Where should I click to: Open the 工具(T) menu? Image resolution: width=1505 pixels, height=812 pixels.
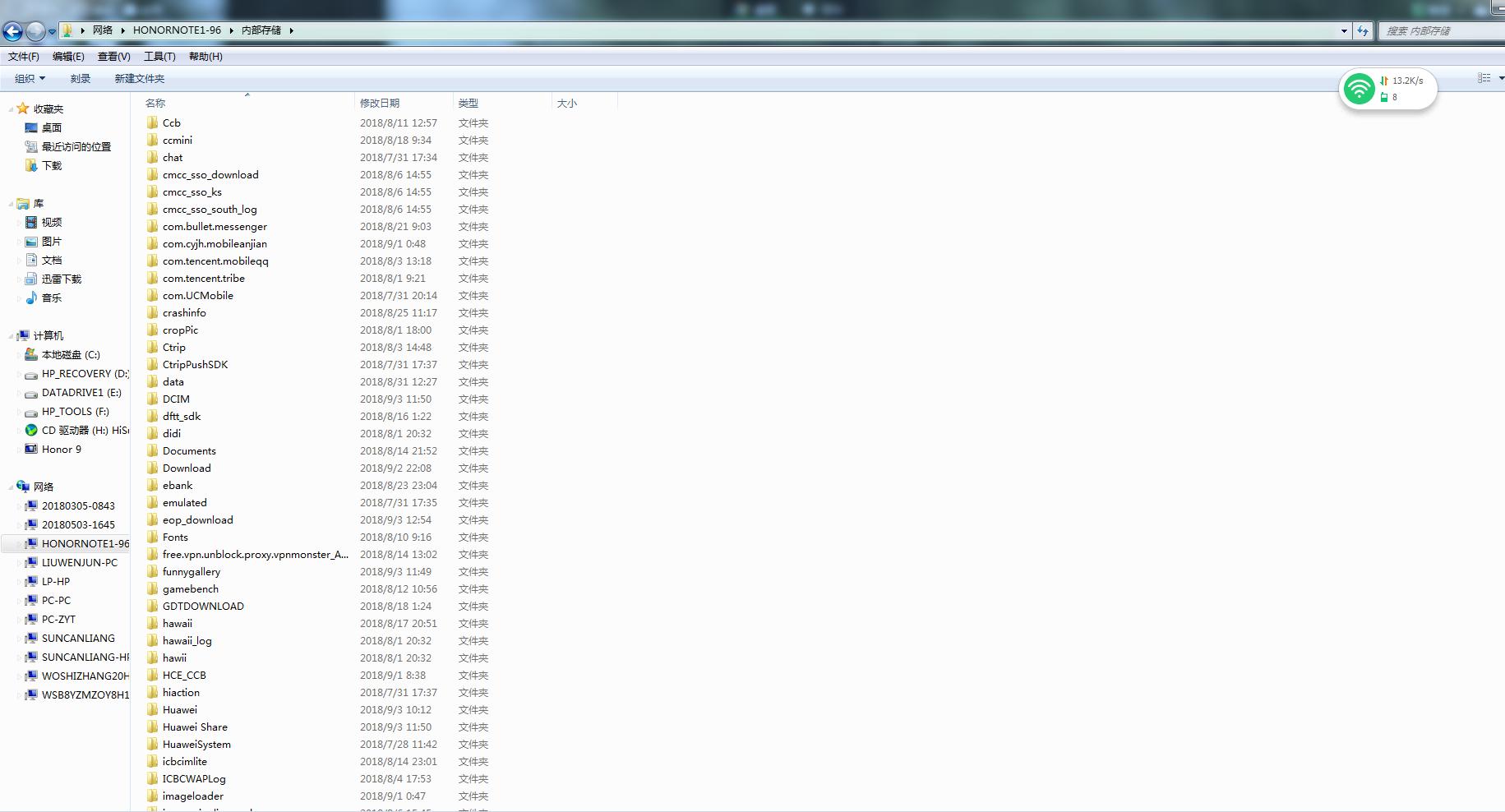click(x=159, y=56)
